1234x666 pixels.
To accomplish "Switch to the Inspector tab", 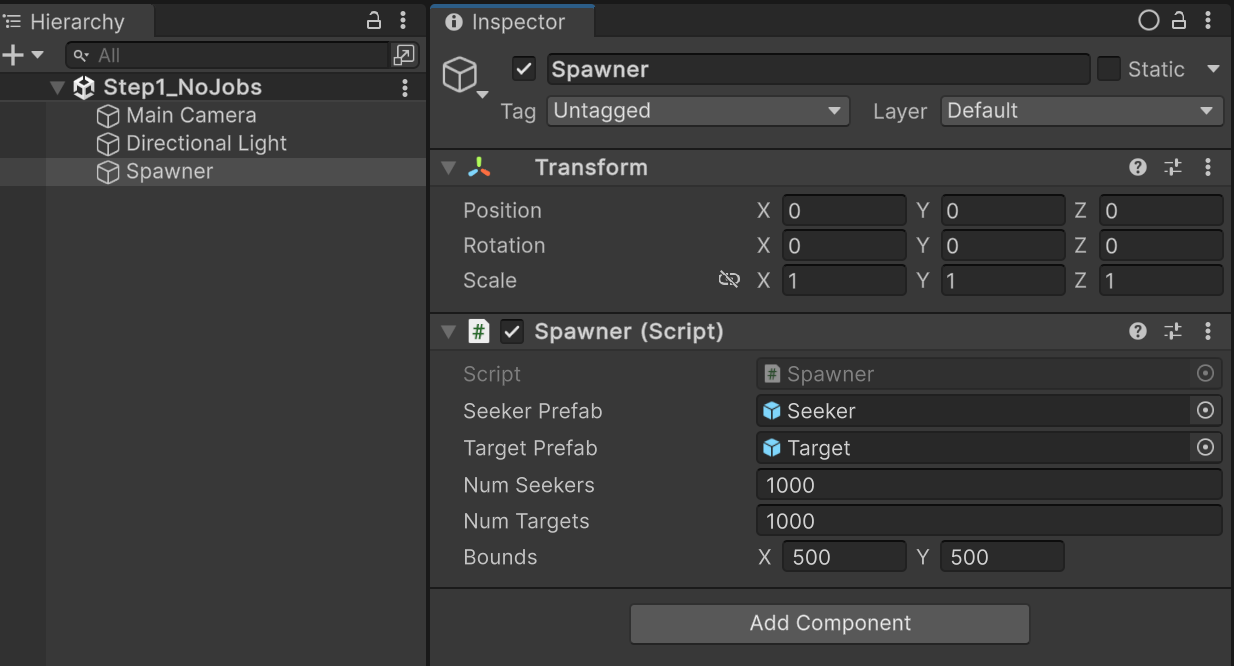I will point(512,21).
